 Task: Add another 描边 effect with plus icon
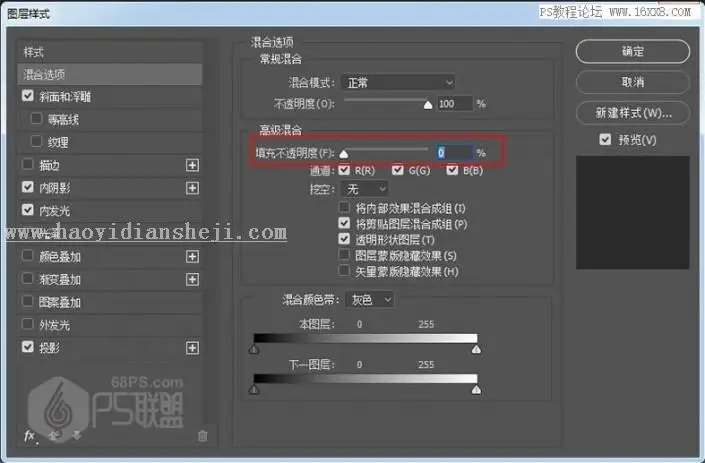[x=192, y=165]
